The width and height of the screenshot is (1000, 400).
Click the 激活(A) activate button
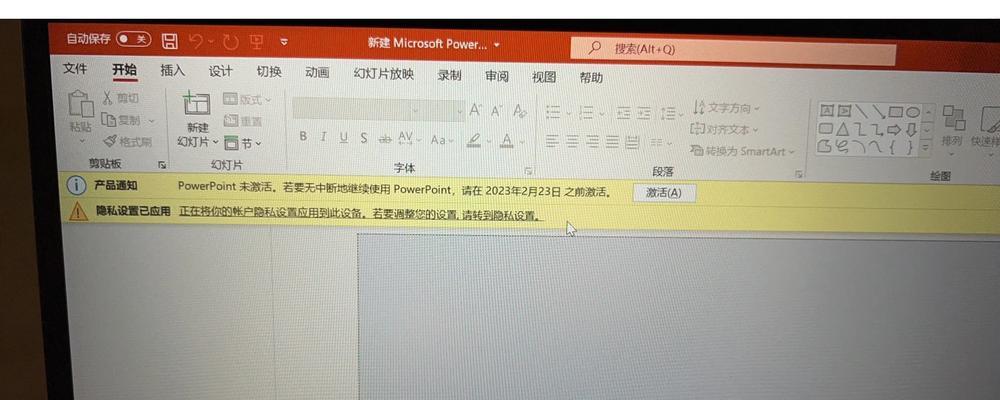click(x=664, y=192)
